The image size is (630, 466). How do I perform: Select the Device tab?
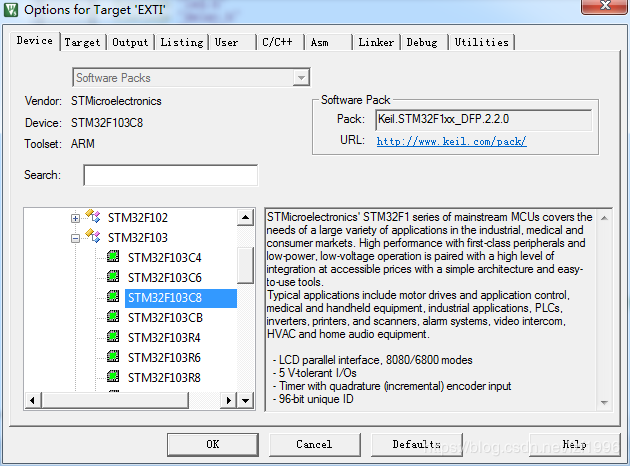(35, 41)
